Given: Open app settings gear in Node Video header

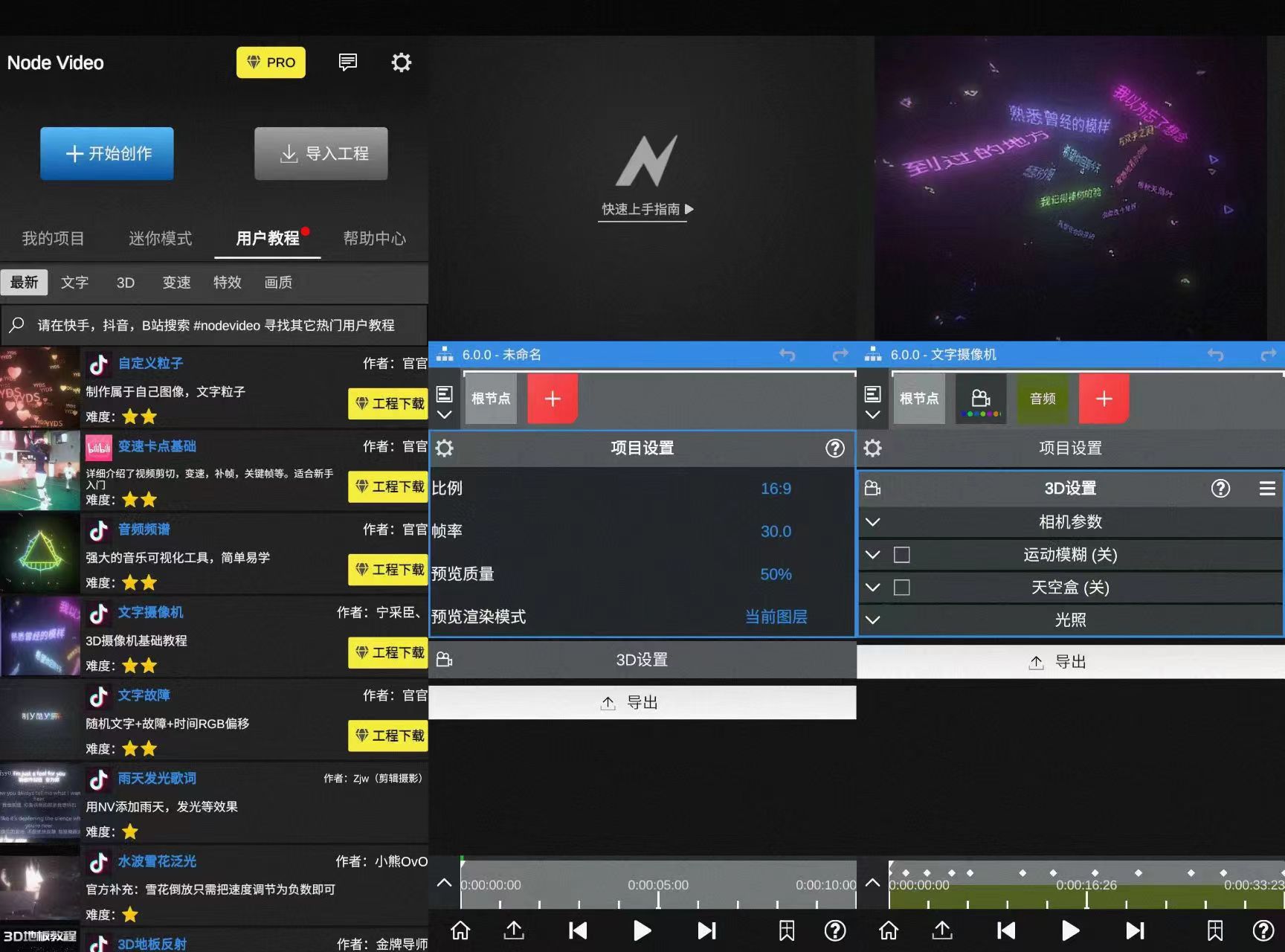Looking at the screenshot, I should [401, 62].
